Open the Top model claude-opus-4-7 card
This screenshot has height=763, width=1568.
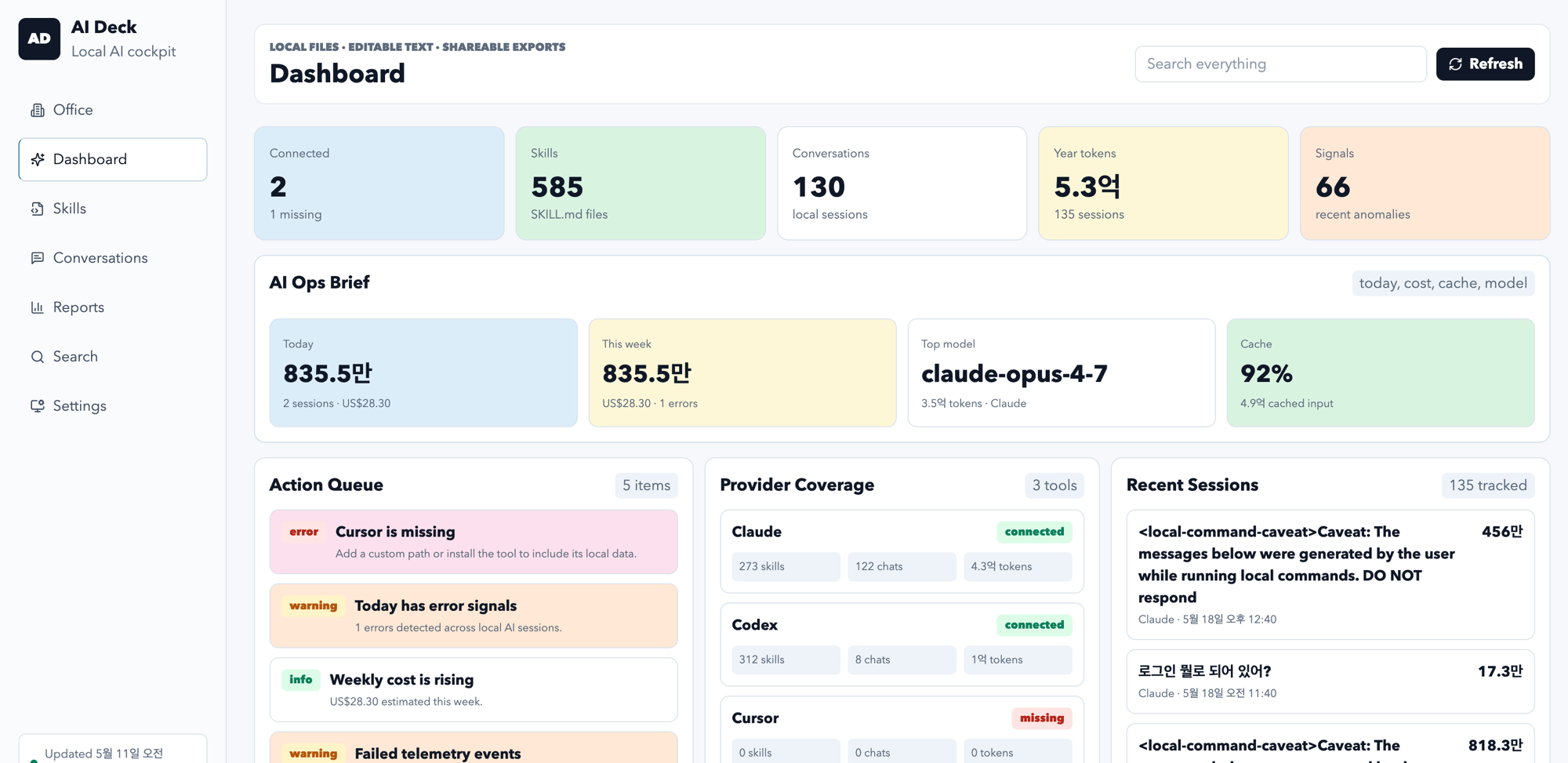[1062, 372]
